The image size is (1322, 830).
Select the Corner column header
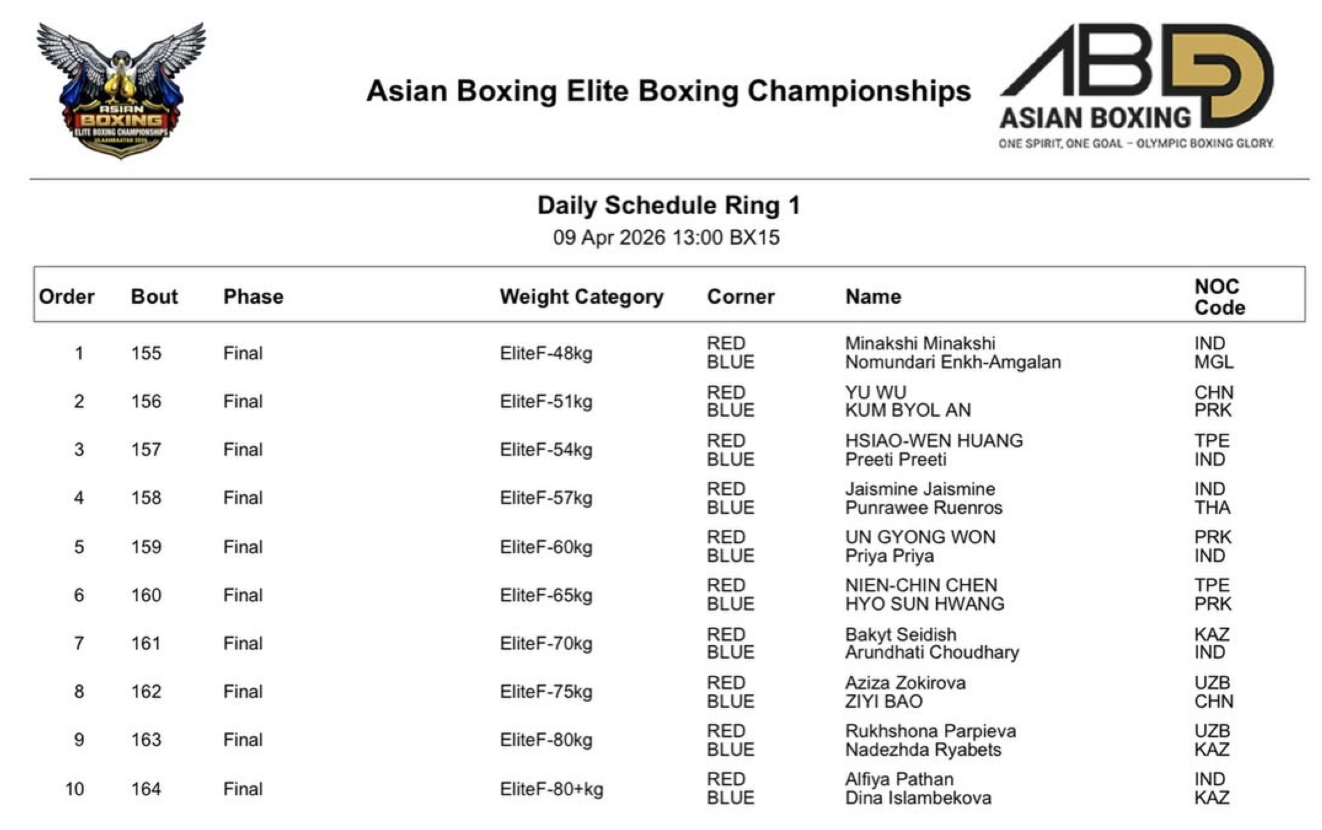click(740, 297)
